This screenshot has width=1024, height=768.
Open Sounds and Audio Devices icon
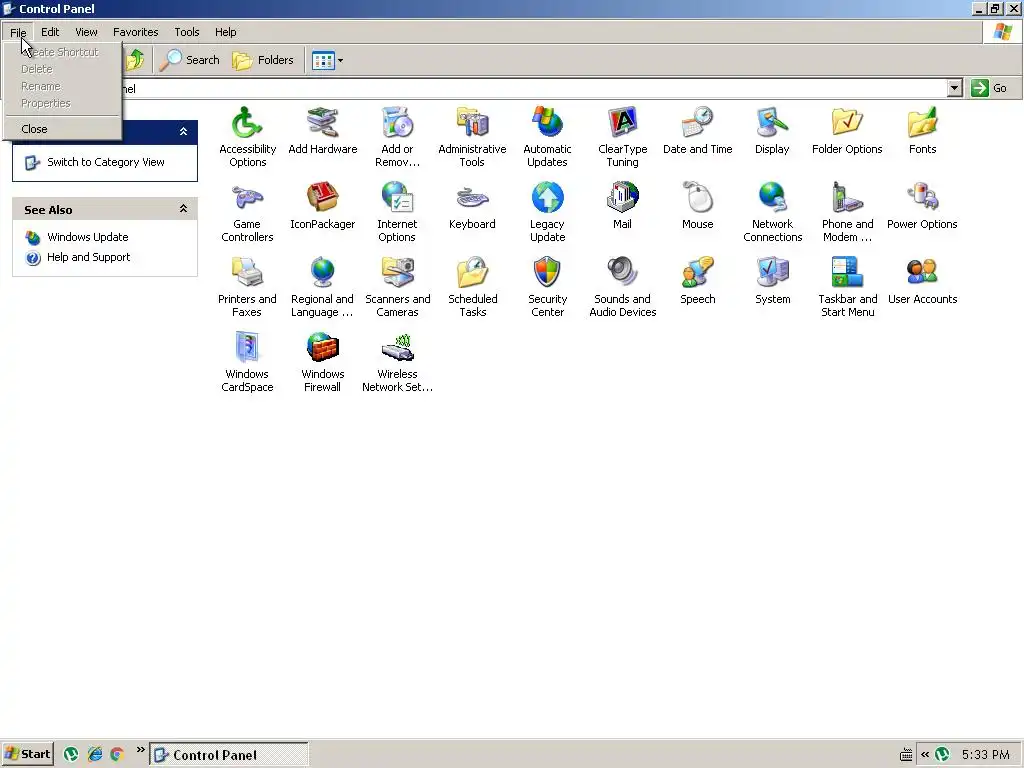622,273
